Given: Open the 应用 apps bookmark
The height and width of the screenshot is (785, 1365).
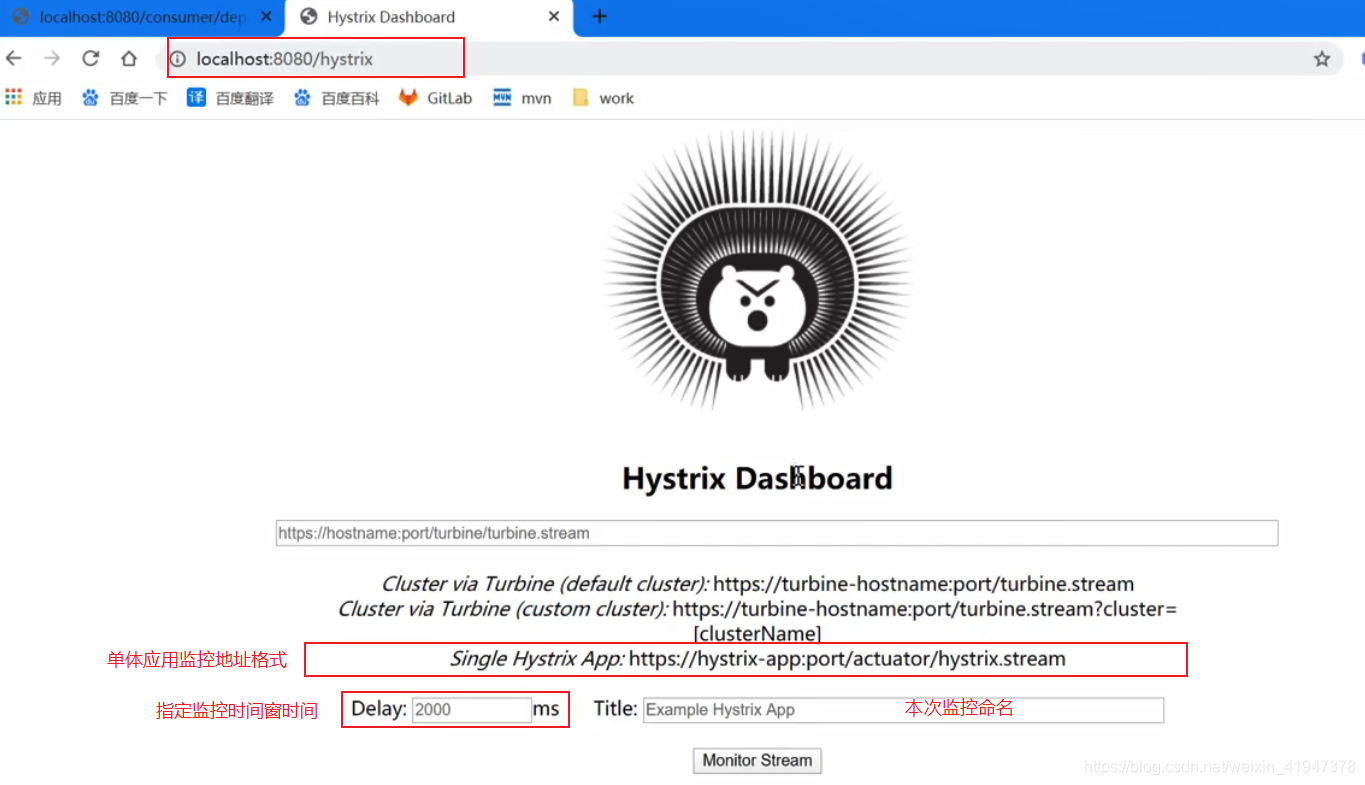Looking at the screenshot, I should (x=34, y=98).
